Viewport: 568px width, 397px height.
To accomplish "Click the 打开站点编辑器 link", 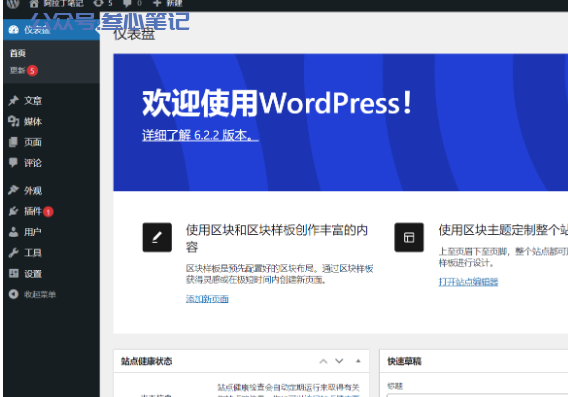I will pyautogui.click(x=468, y=282).
